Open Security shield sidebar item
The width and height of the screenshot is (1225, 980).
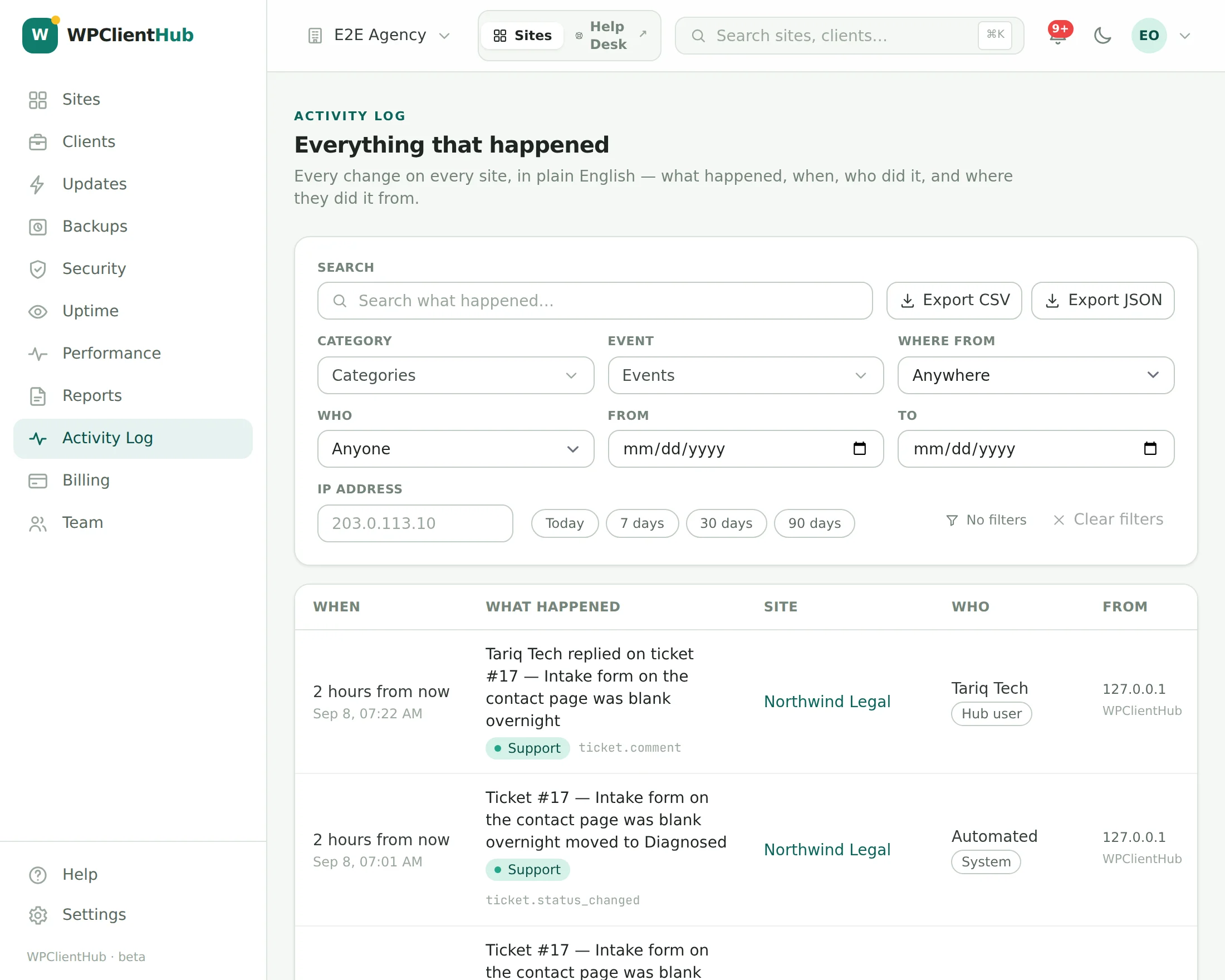click(x=133, y=269)
